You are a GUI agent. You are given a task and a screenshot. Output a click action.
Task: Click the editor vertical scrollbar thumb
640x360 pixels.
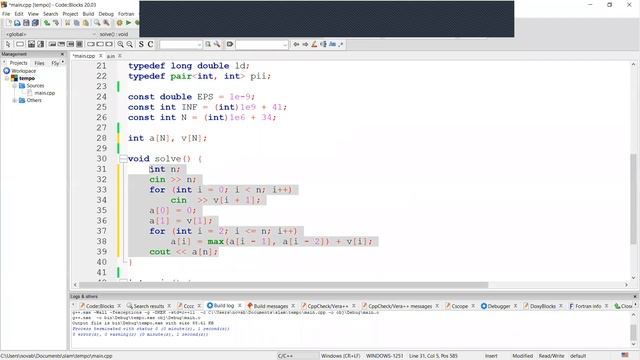click(633, 199)
